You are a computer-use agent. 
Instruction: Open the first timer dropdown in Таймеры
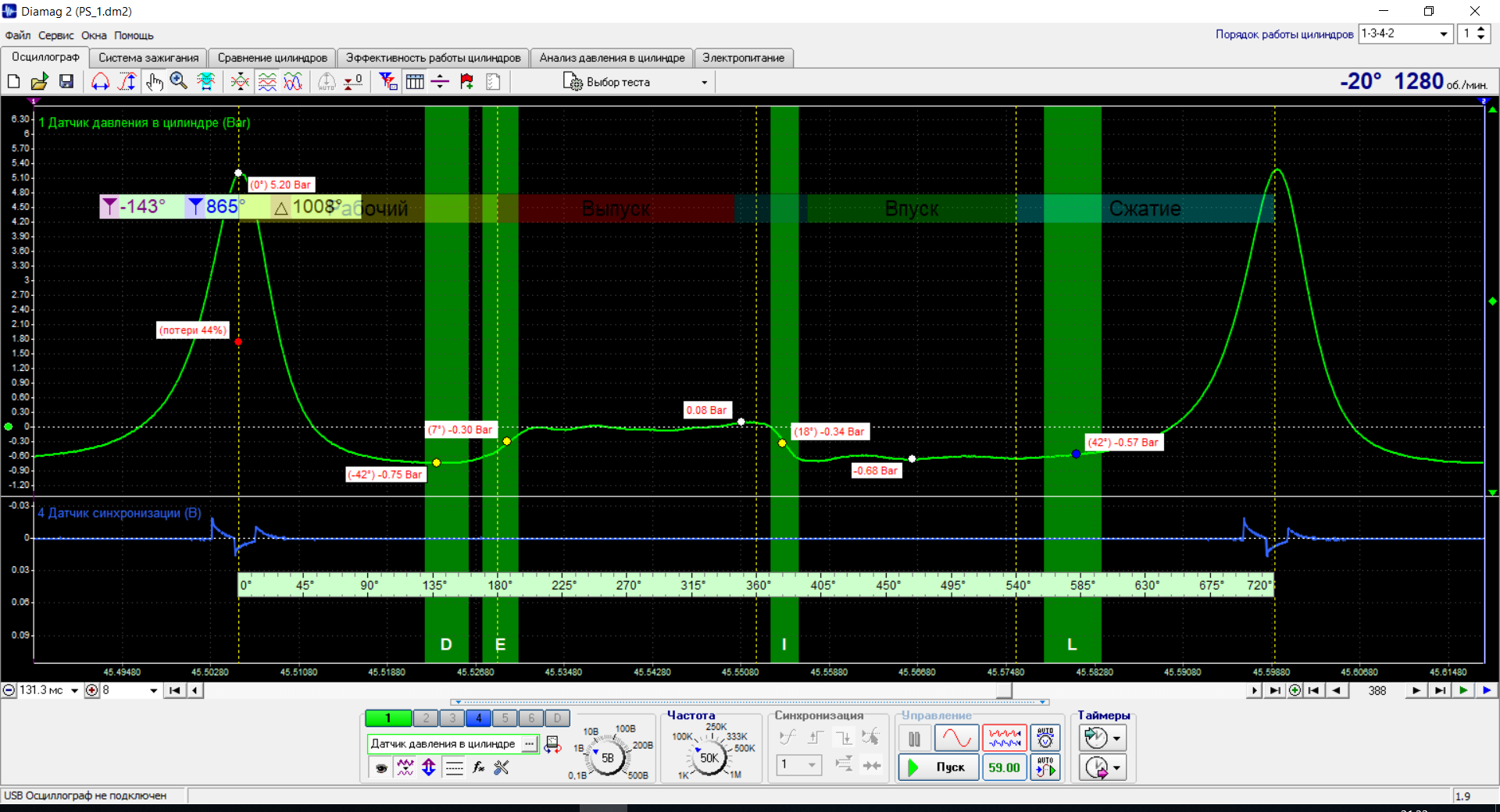click(1116, 738)
